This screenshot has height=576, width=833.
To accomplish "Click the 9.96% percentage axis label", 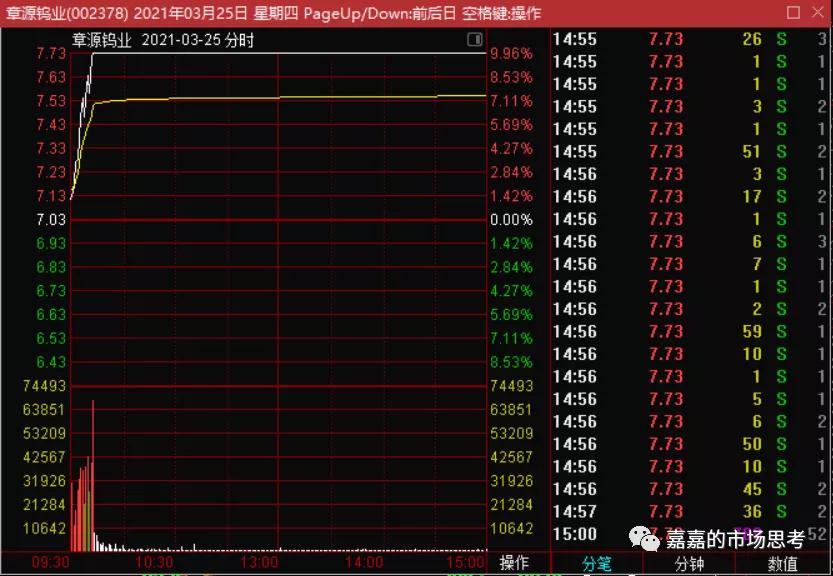I will [x=511, y=54].
